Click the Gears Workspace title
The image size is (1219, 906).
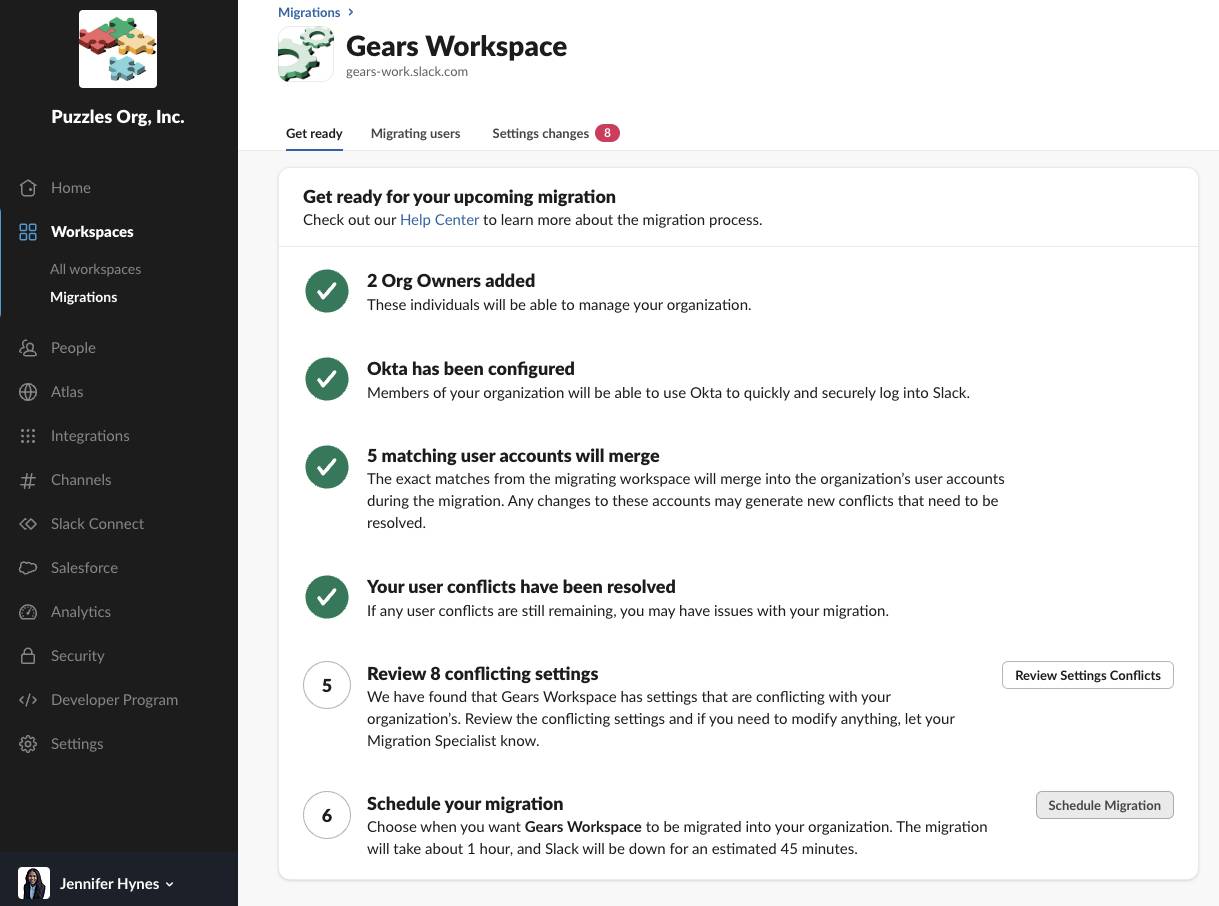pos(456,46)
